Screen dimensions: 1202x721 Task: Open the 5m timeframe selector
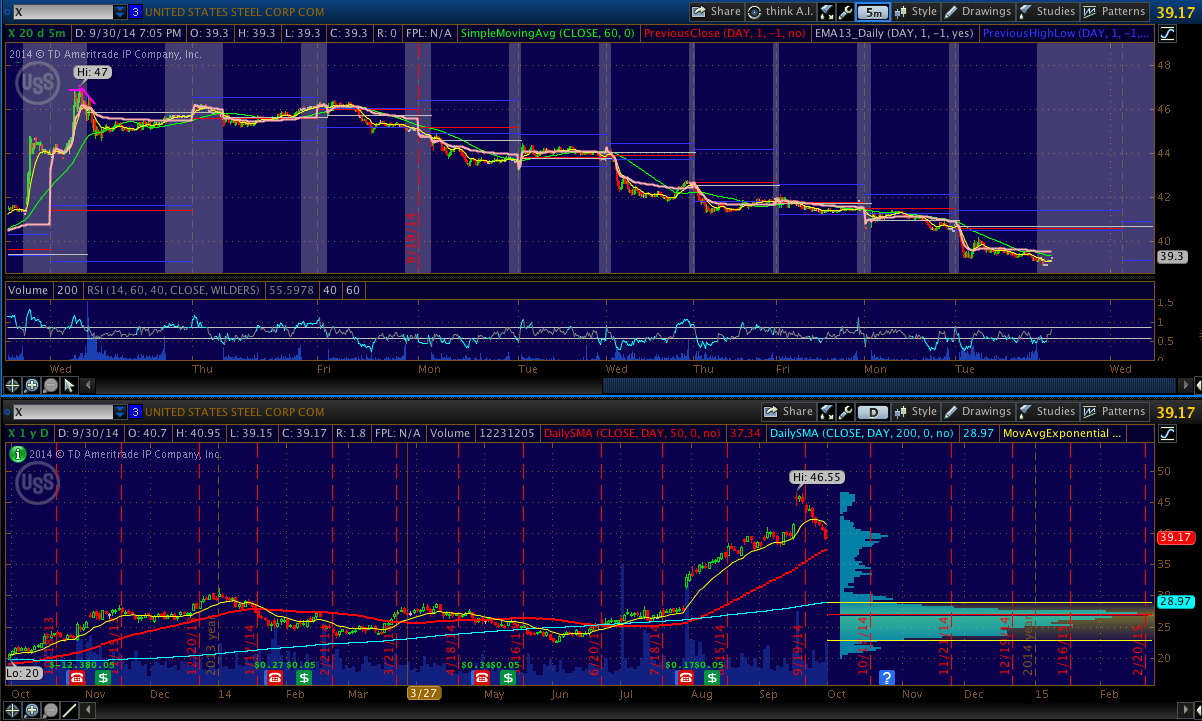point(873,12)
